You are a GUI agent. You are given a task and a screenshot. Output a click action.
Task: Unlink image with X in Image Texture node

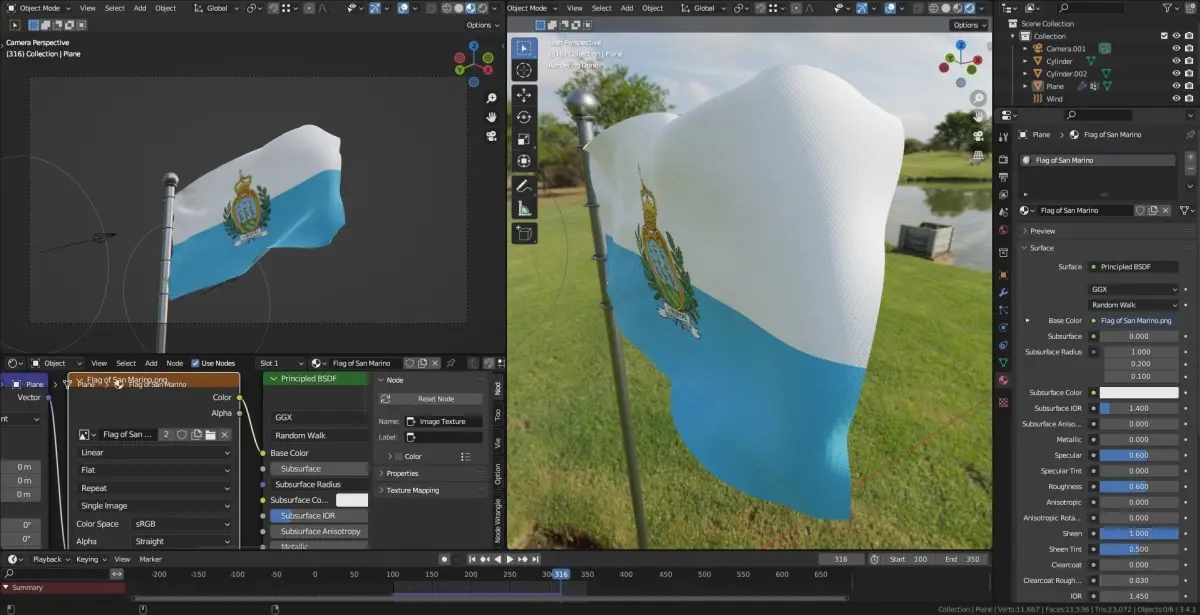click(225, 435)
